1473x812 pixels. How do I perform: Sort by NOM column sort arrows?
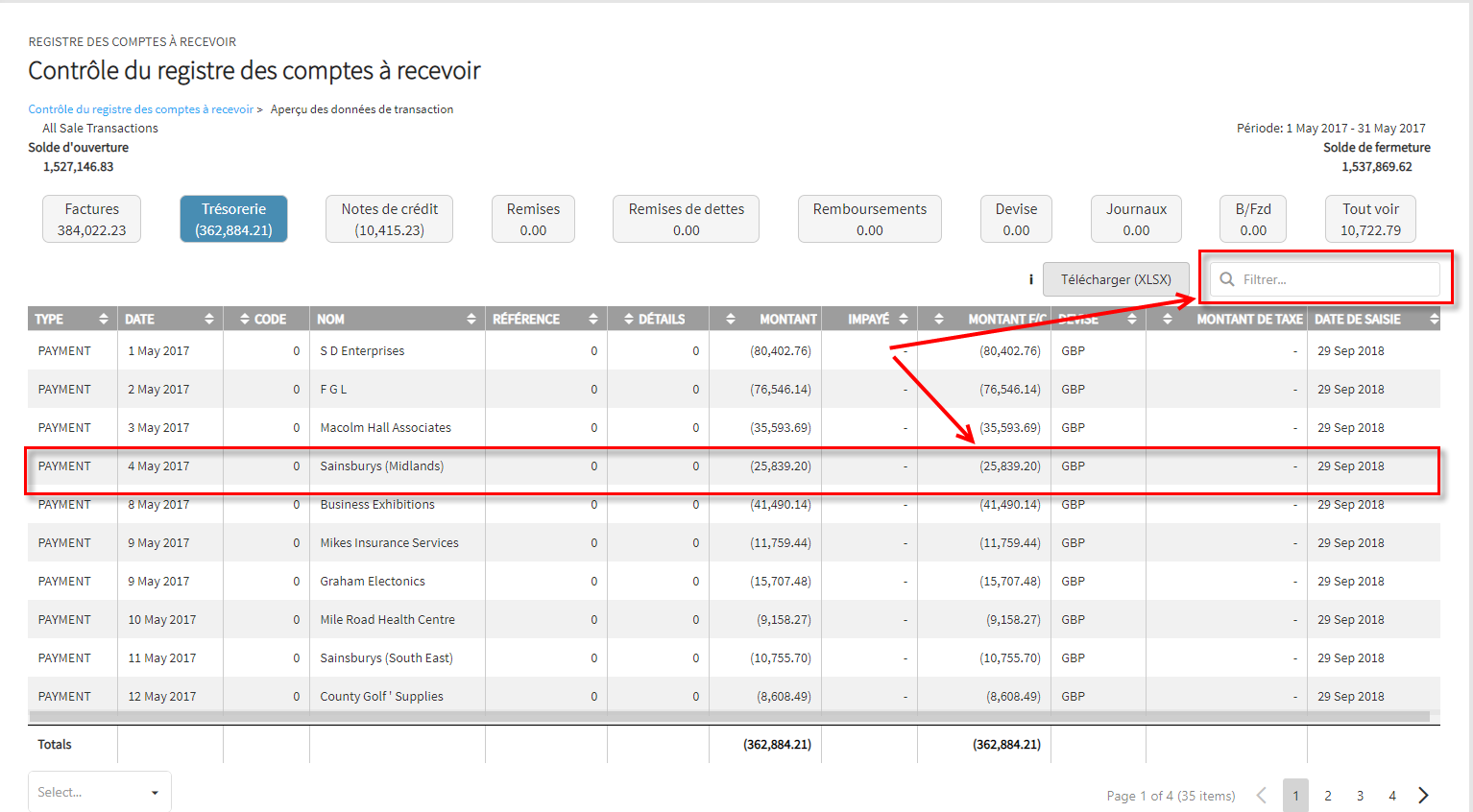471,319
